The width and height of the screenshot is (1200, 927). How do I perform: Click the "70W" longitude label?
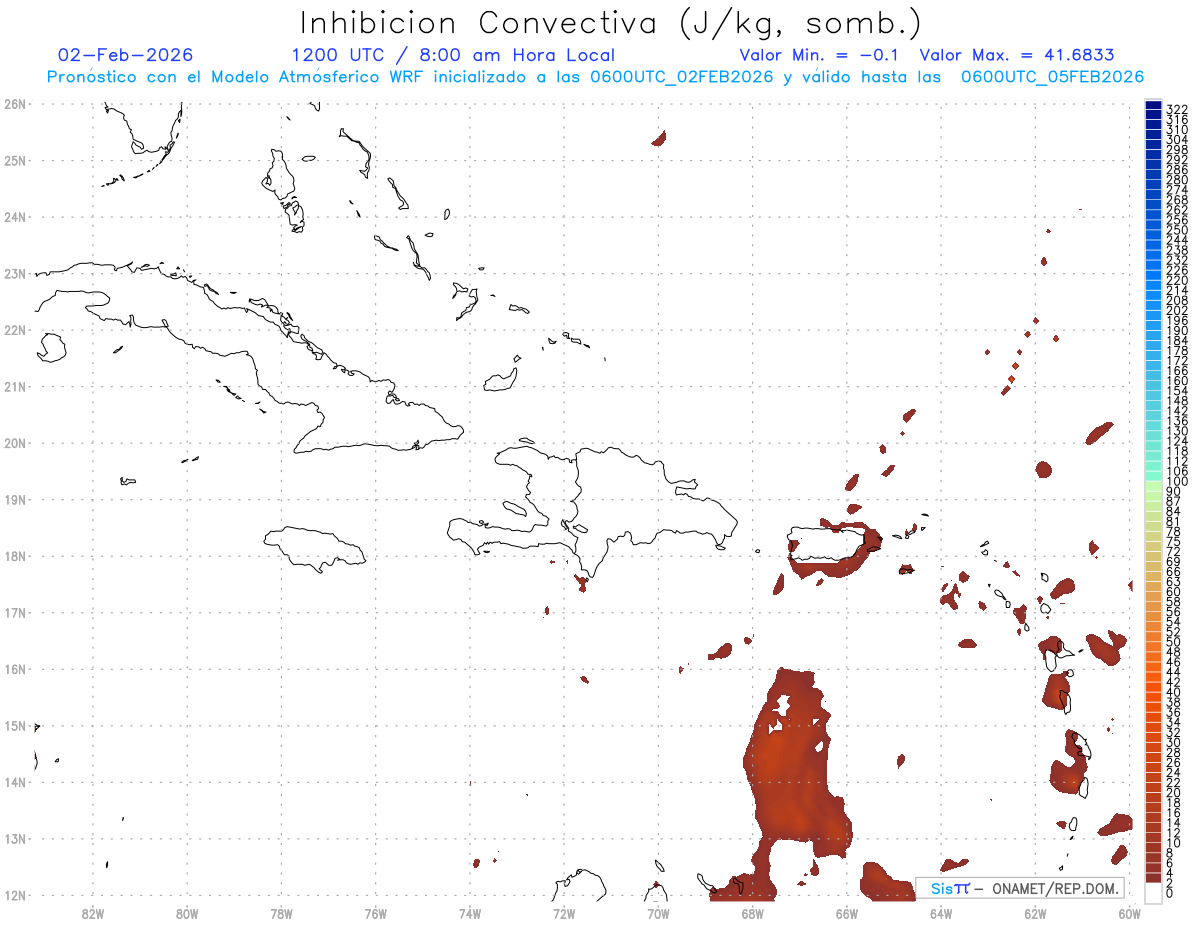point(658,912)
